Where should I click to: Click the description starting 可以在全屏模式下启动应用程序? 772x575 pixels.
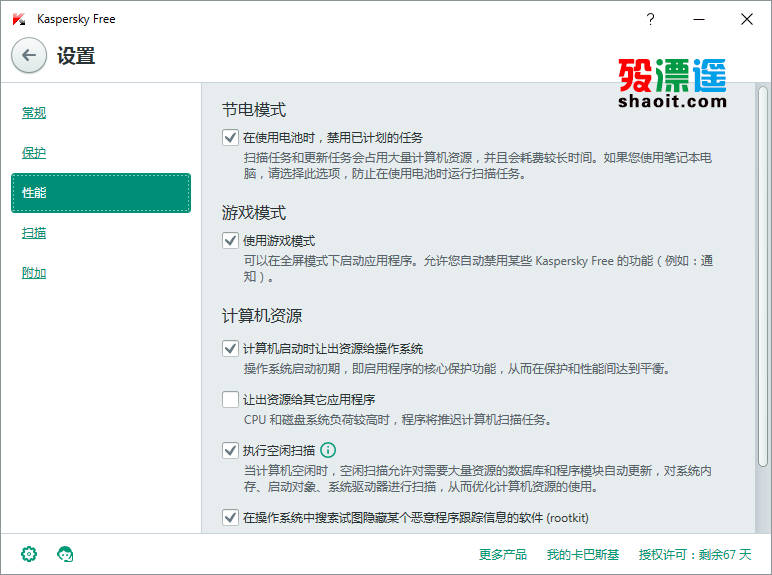point(478,269)
